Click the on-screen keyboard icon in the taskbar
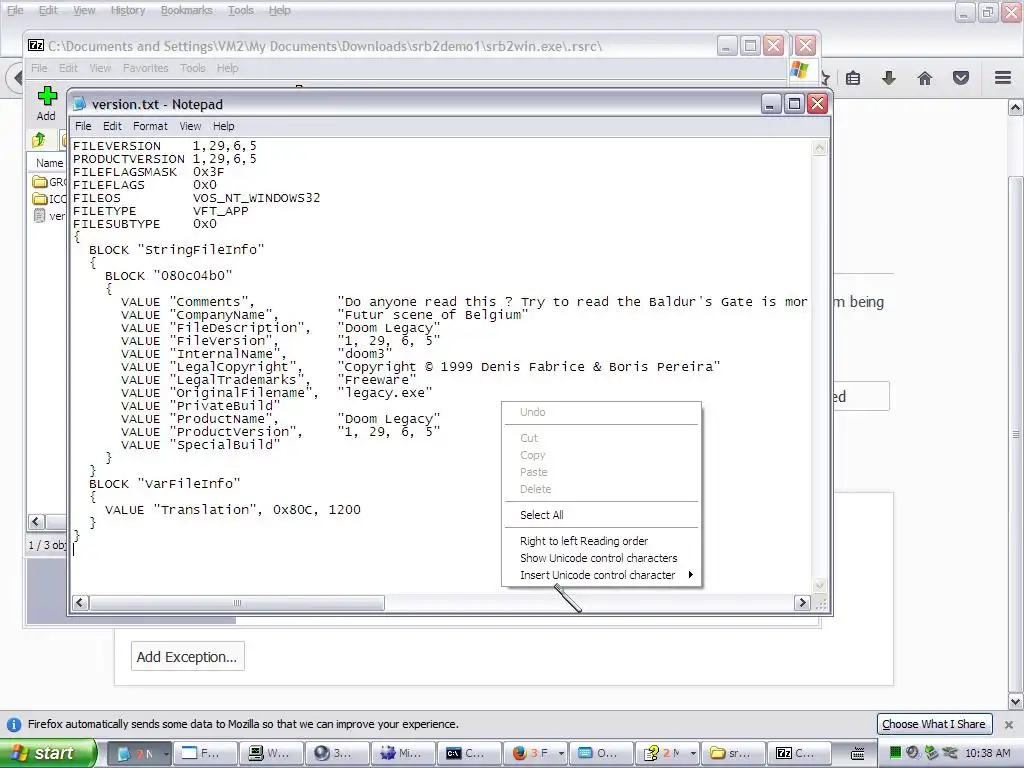Image resolution: width=1024 pixels, height=768 pixels. [x=857, y=754]
